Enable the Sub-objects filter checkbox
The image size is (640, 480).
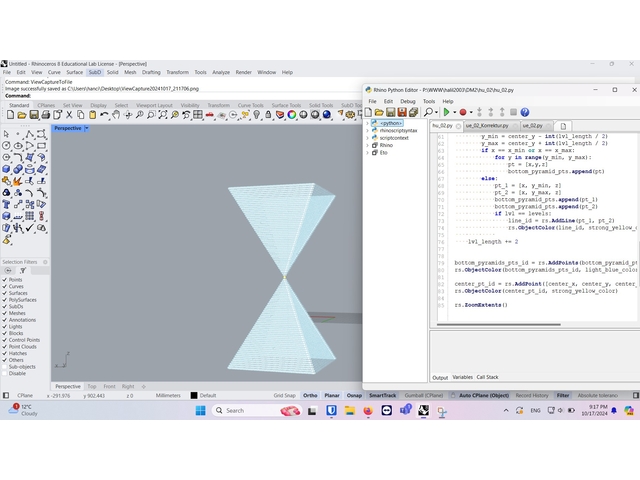(x=5, y=367)
